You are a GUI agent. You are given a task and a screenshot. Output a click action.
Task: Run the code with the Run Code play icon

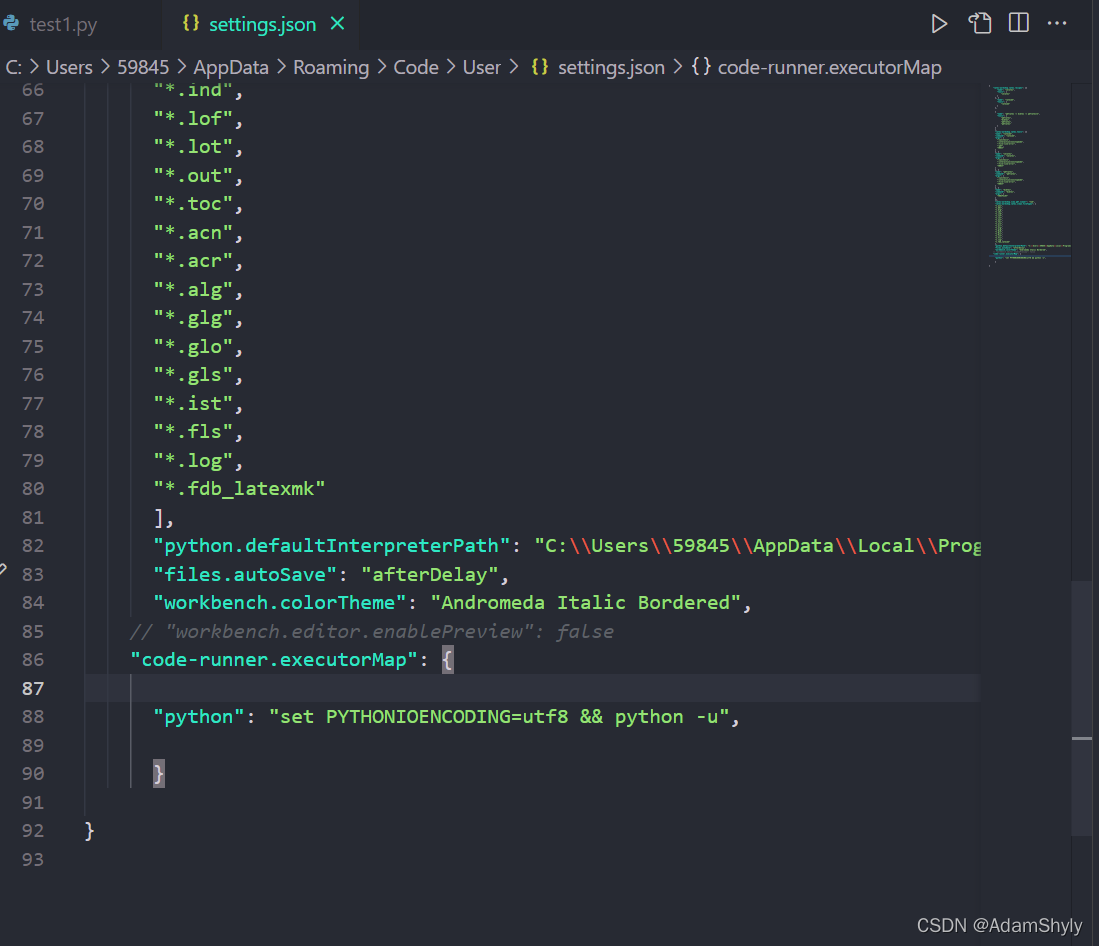point(939,22)
